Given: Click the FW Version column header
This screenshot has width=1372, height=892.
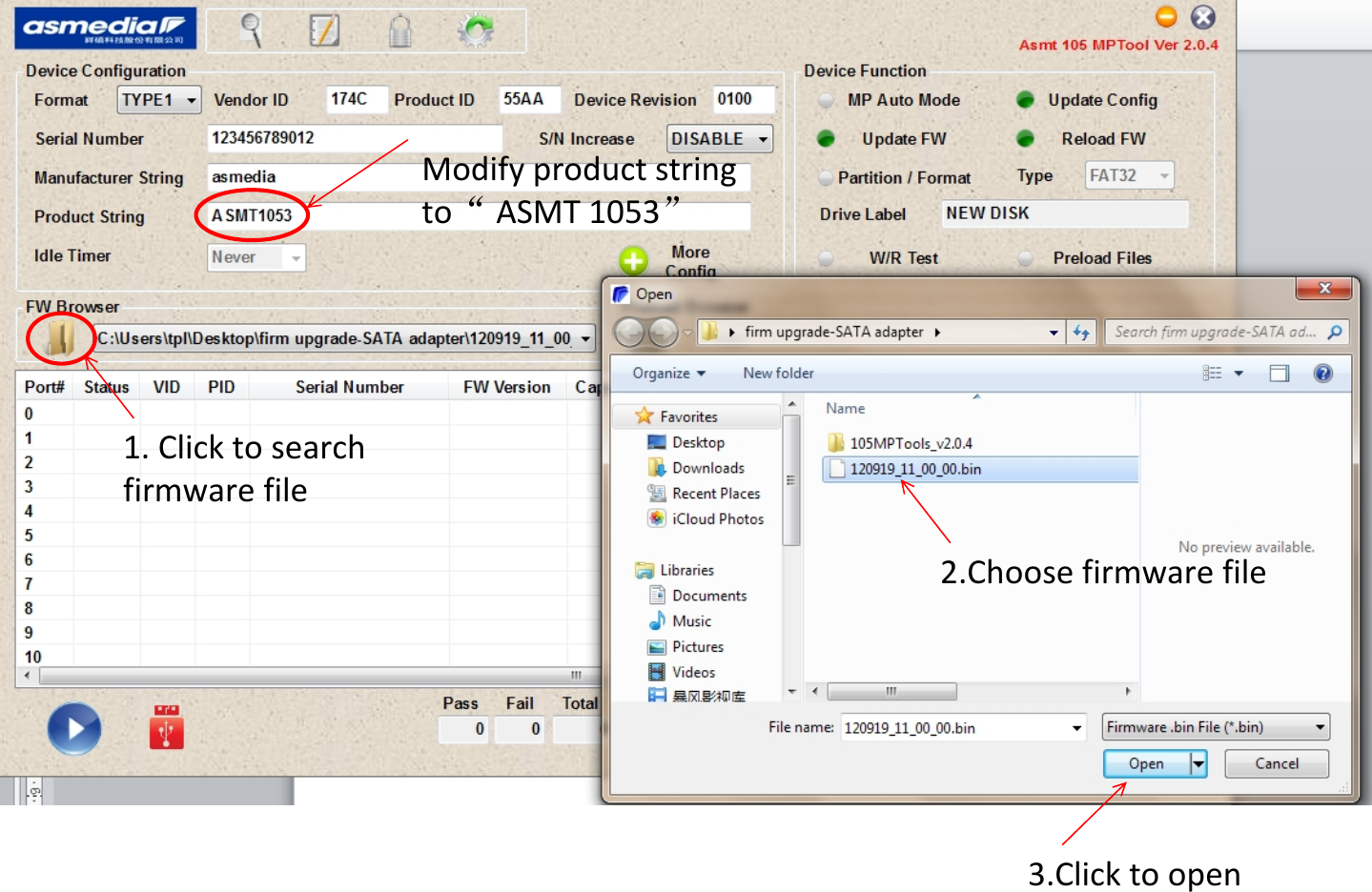Looking at the screenshot, I should pyautogui.click(x=506, y=387).
